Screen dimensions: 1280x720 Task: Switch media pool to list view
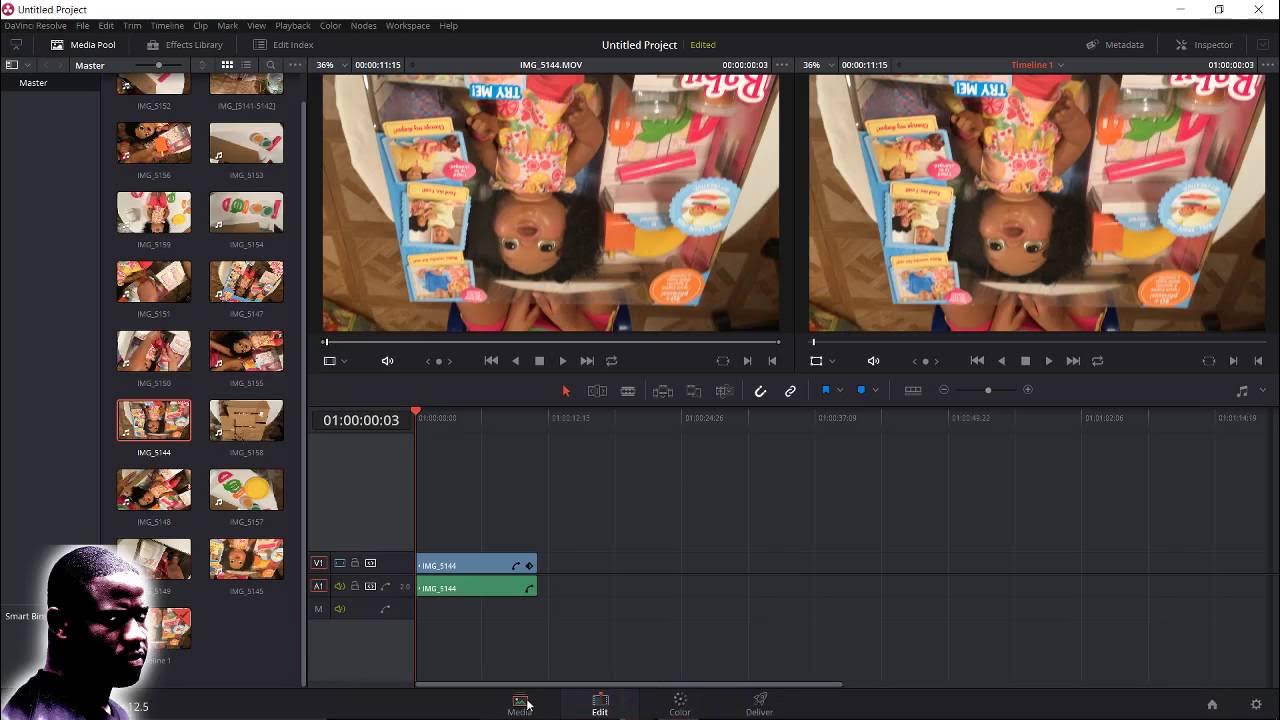point(246,65)
